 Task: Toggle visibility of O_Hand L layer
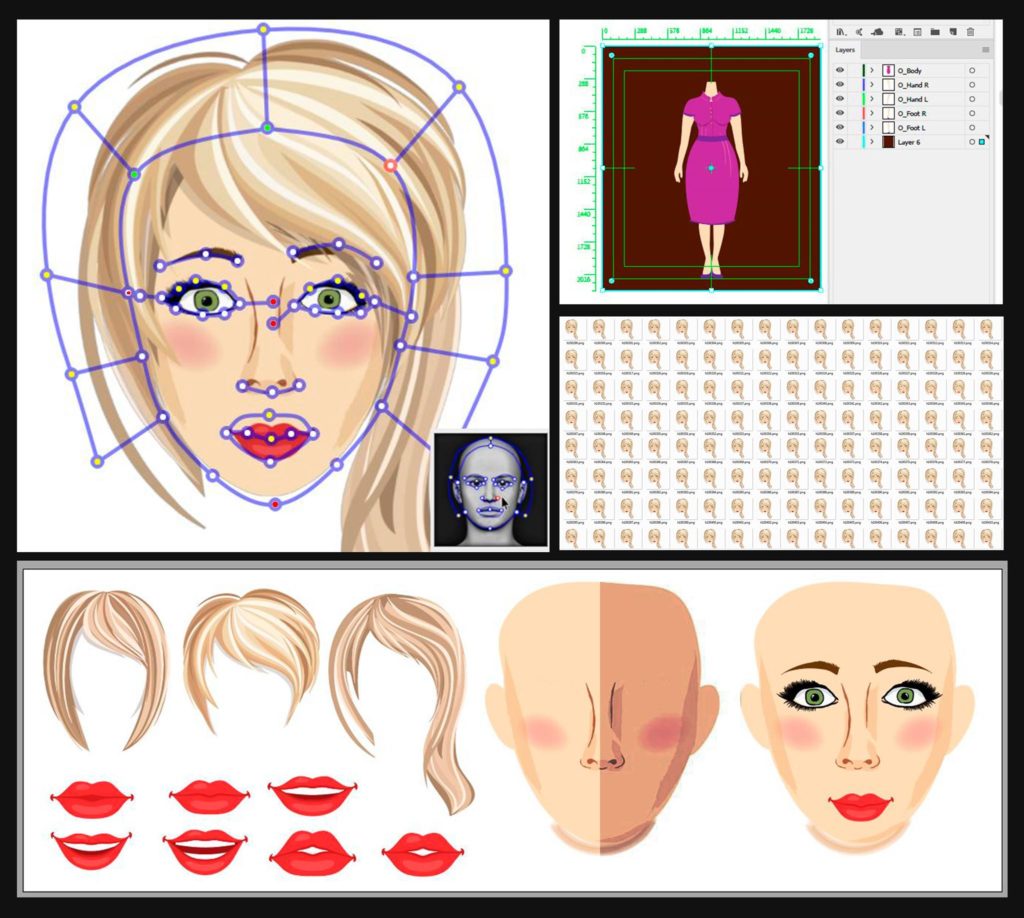tap(840, 99)
